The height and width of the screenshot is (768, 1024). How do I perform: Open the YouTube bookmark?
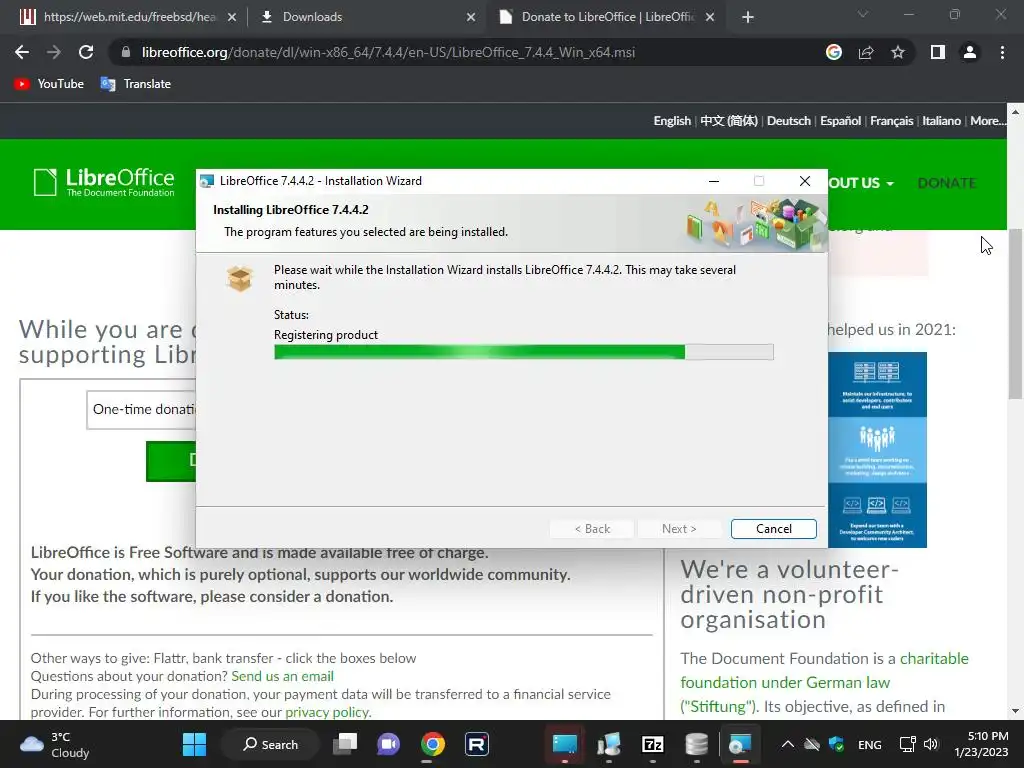49,84
